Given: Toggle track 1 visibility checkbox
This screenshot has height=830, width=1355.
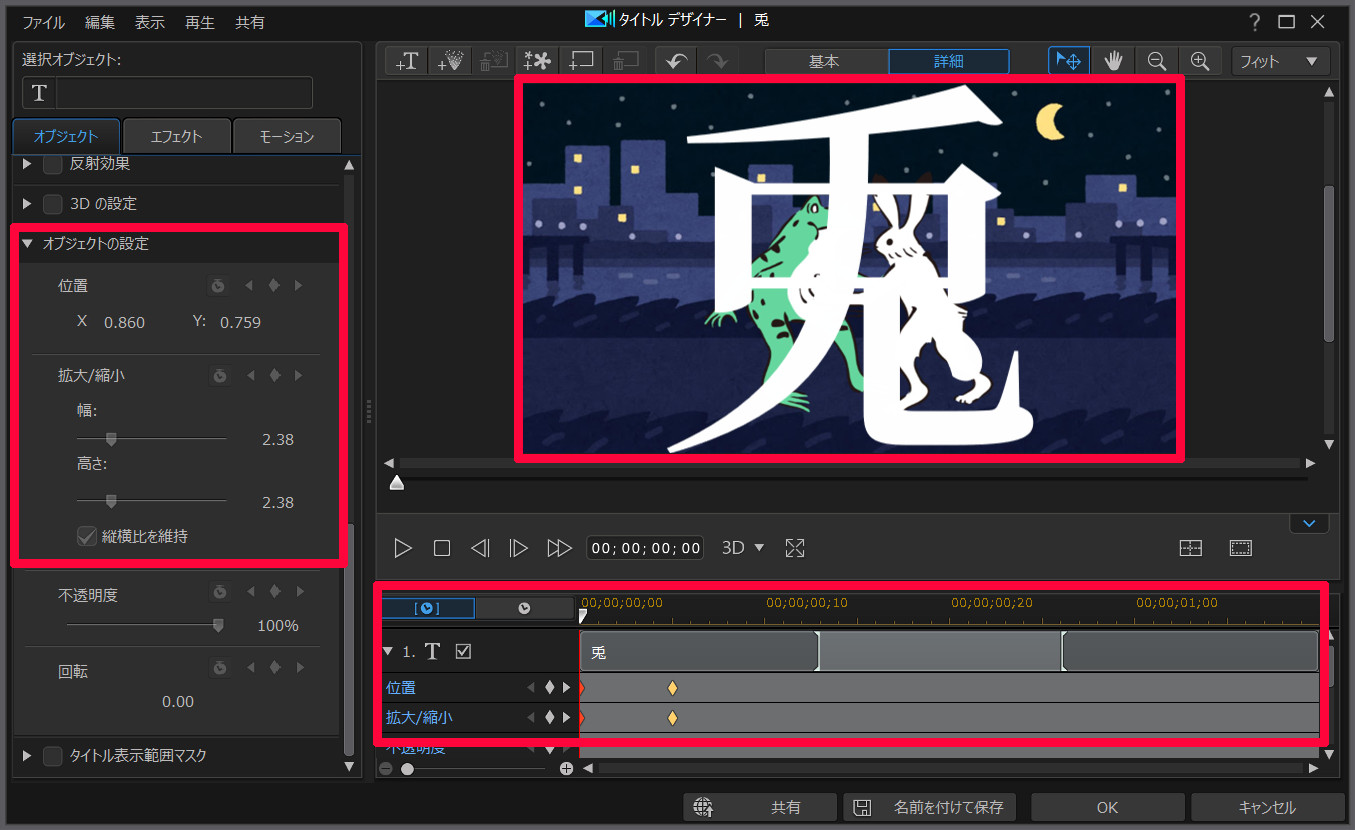Looking at the screenshot, I should click(463, 652).
